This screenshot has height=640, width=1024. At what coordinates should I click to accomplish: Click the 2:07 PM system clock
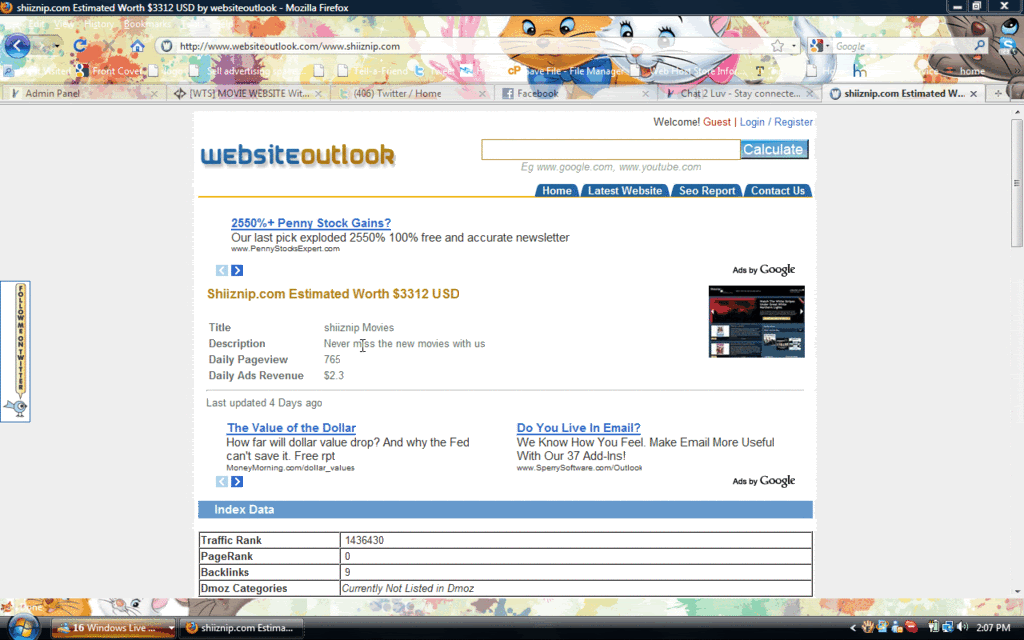tap(993, 628)
